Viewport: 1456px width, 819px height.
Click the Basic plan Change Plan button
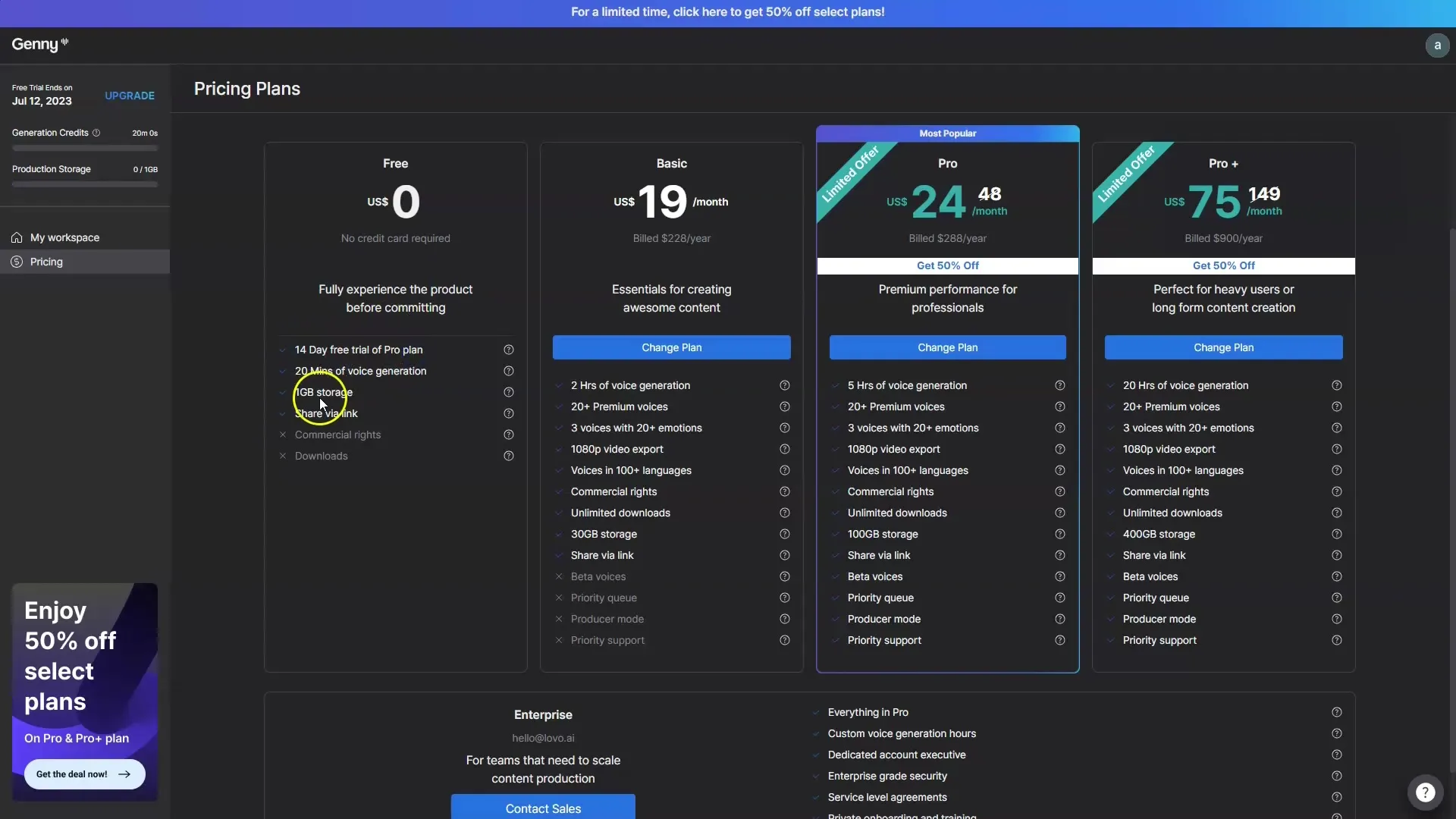(671, 347)
